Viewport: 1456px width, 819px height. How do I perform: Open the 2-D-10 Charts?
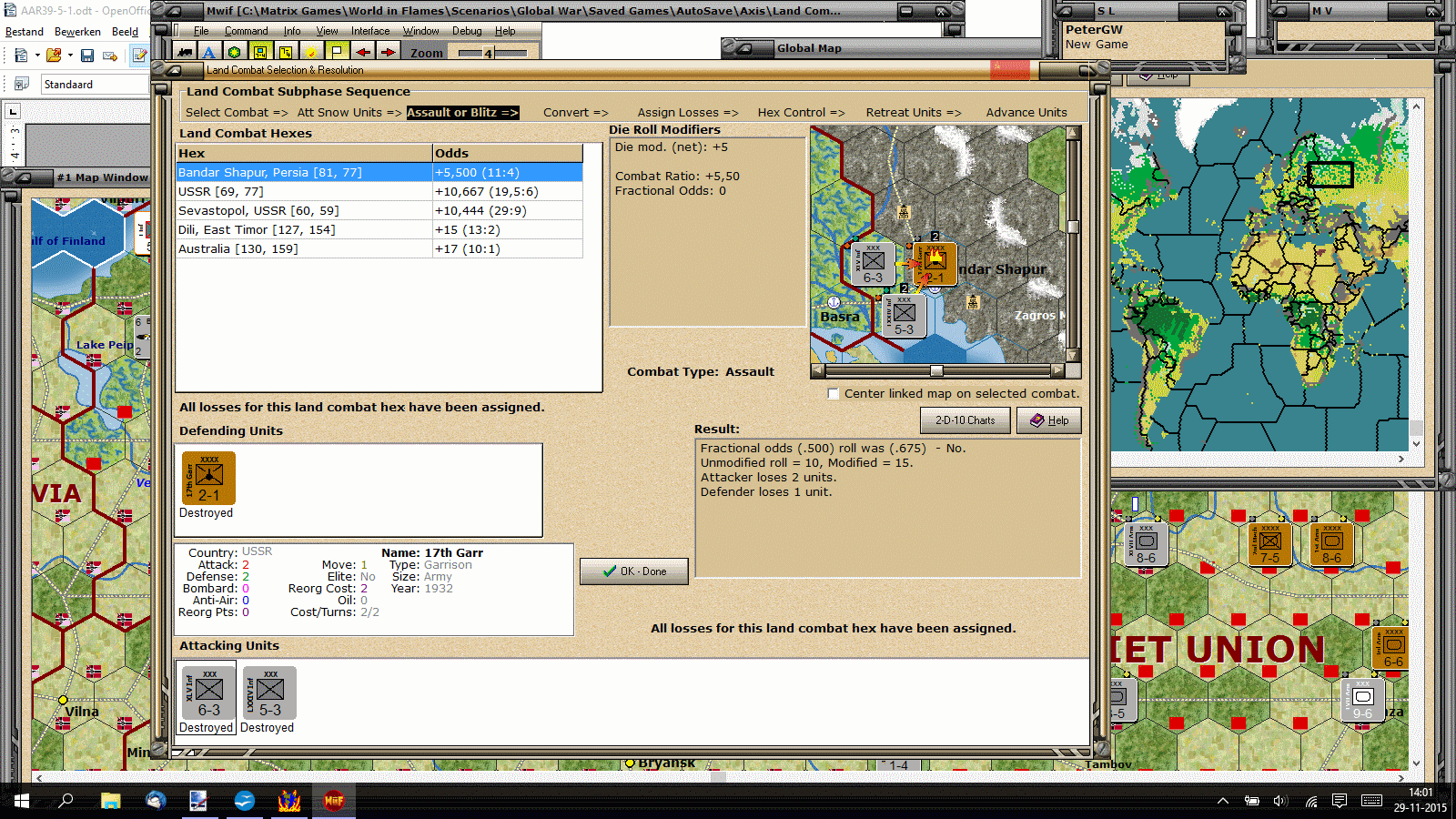point(966,420)
